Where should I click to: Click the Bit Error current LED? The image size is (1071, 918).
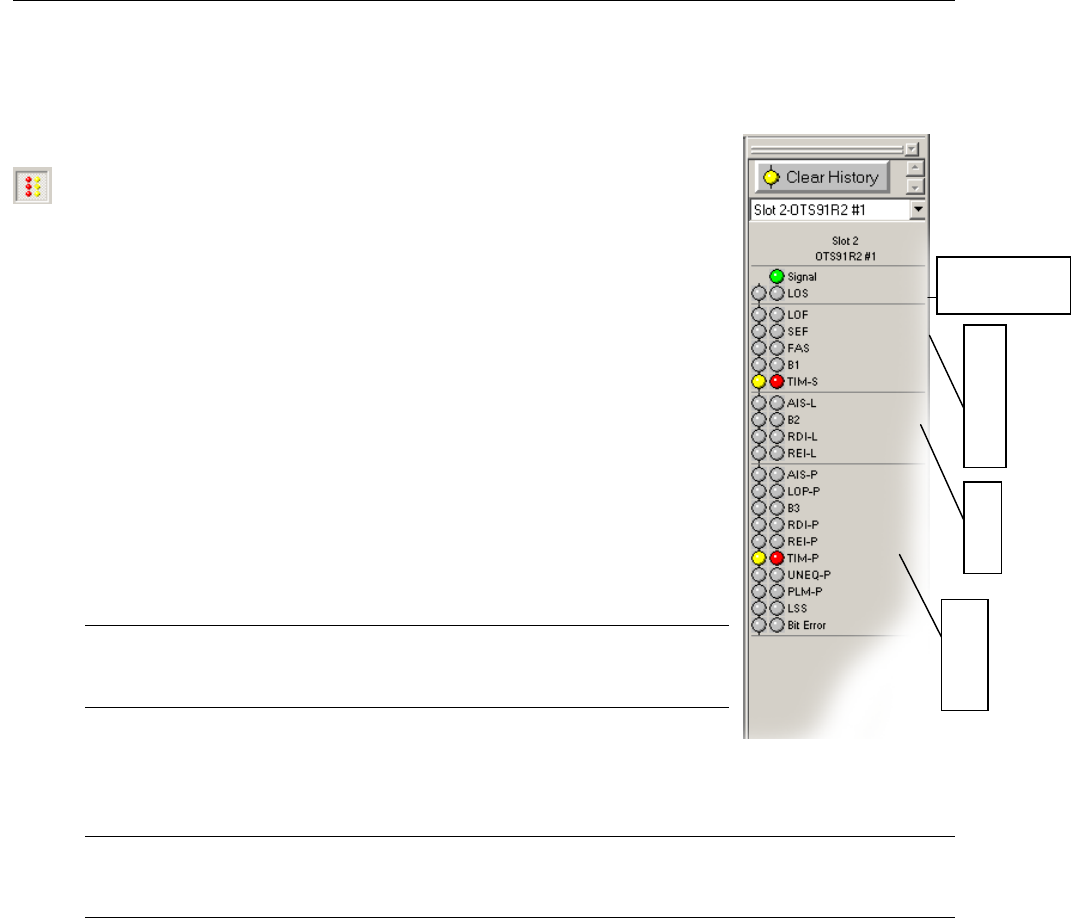point(777,625)
